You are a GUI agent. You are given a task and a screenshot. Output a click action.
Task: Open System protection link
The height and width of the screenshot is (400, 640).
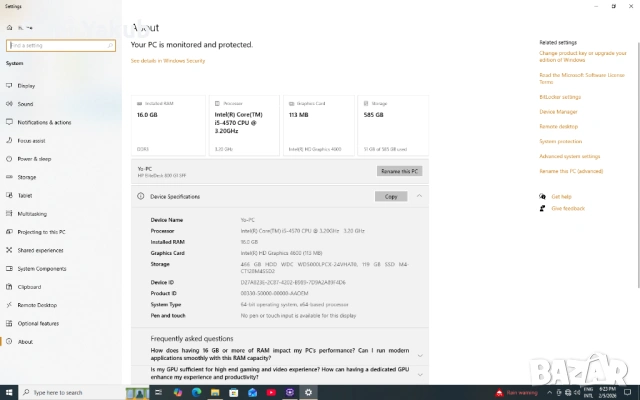pos(560,141)
